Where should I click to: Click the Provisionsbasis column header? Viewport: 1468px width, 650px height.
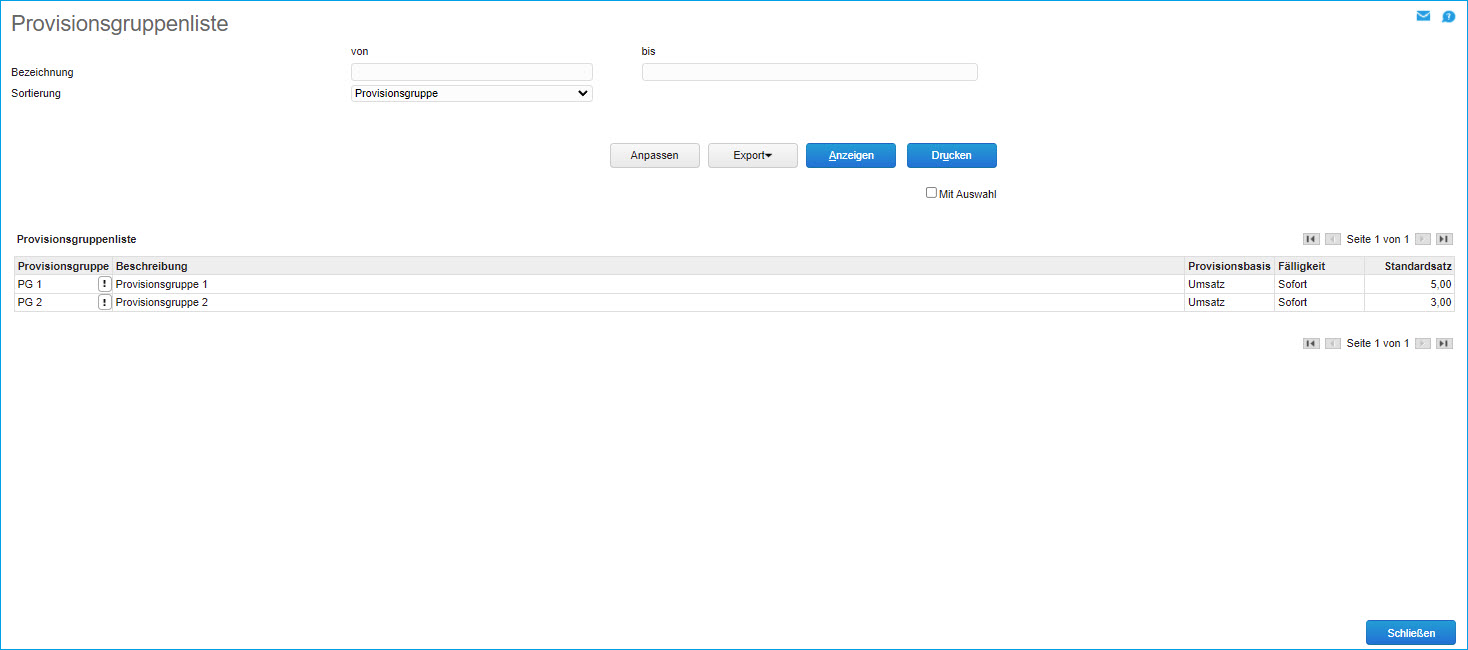[1229, 266]
